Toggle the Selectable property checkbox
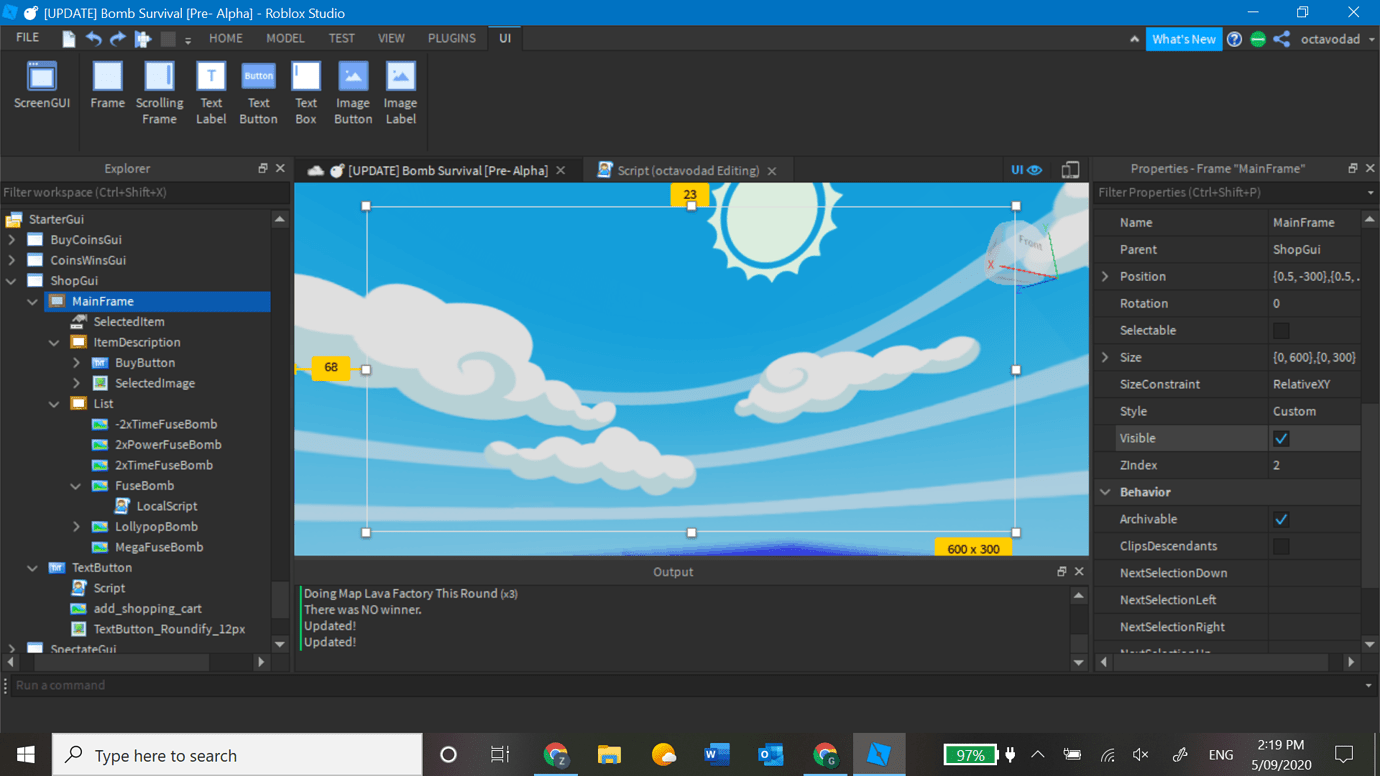The width and height of the screenshot is (1380, 776). point(1281,330)
